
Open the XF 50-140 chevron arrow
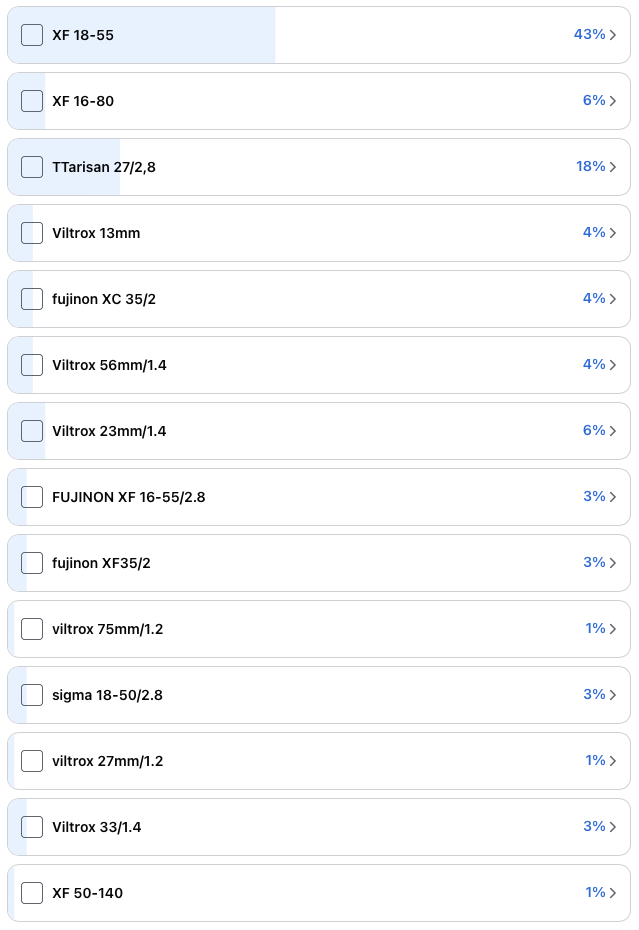click(x=613, y=893)
